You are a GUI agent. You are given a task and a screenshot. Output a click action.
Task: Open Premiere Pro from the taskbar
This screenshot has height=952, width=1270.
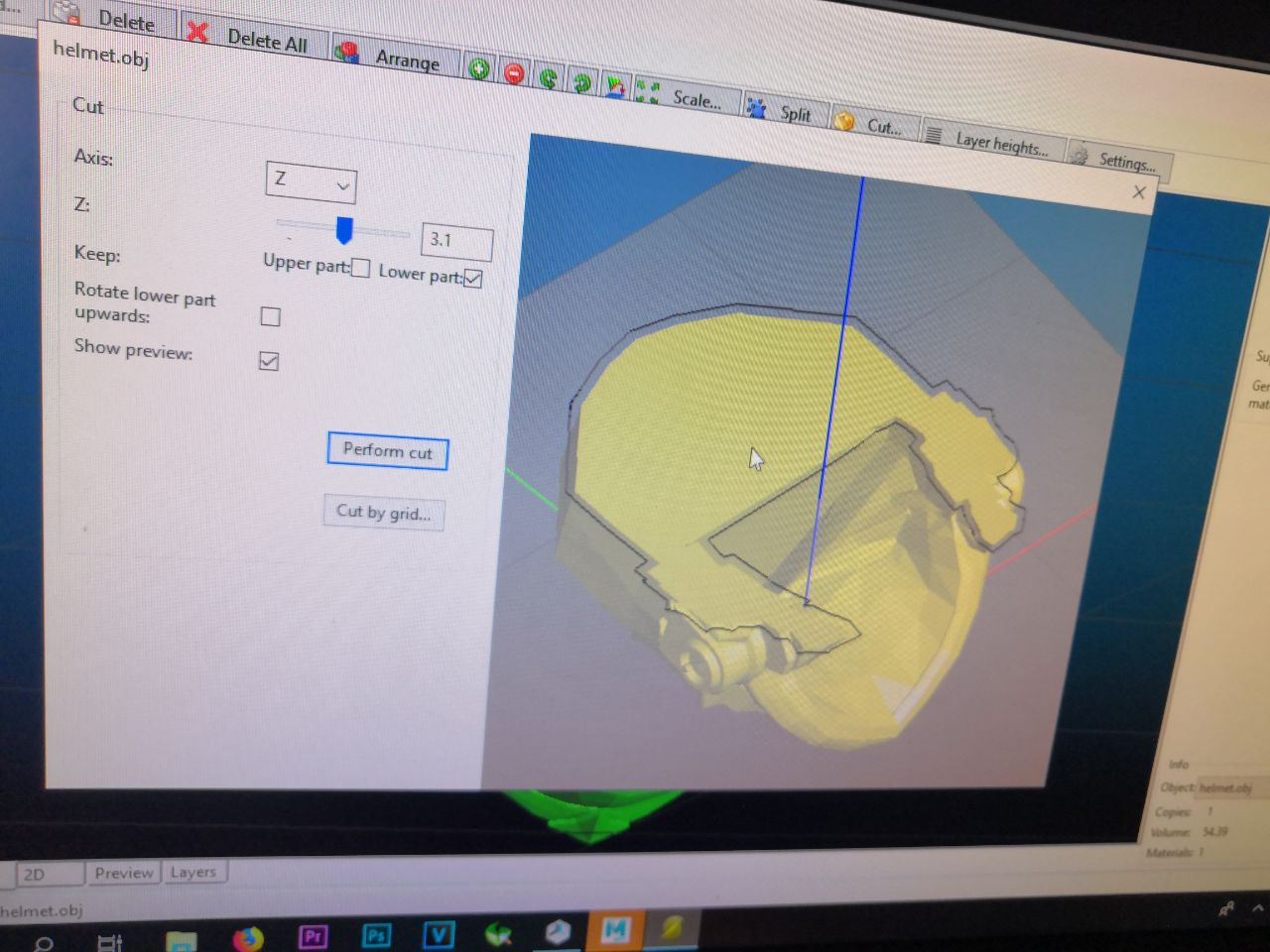[x=313, y=935]
